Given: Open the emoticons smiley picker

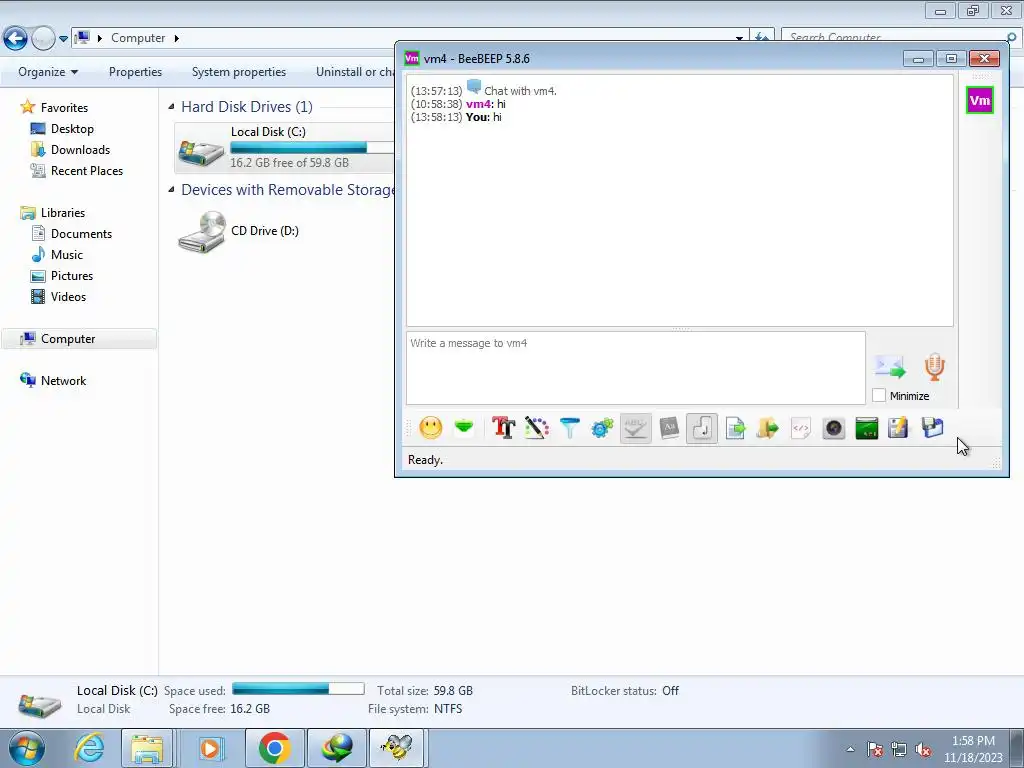Looking at the screenshot, I should [430, 428].
